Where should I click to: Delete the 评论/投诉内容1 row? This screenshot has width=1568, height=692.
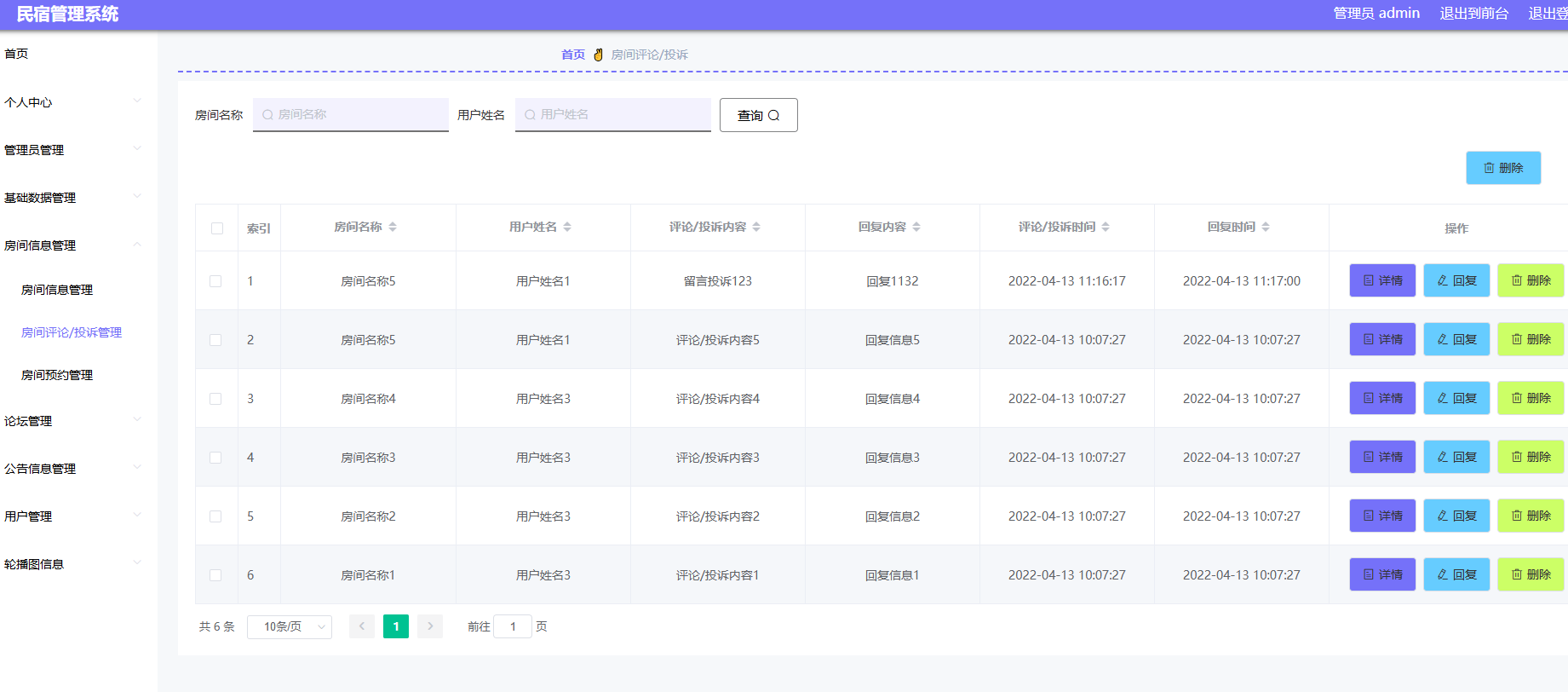(1531, 574)
